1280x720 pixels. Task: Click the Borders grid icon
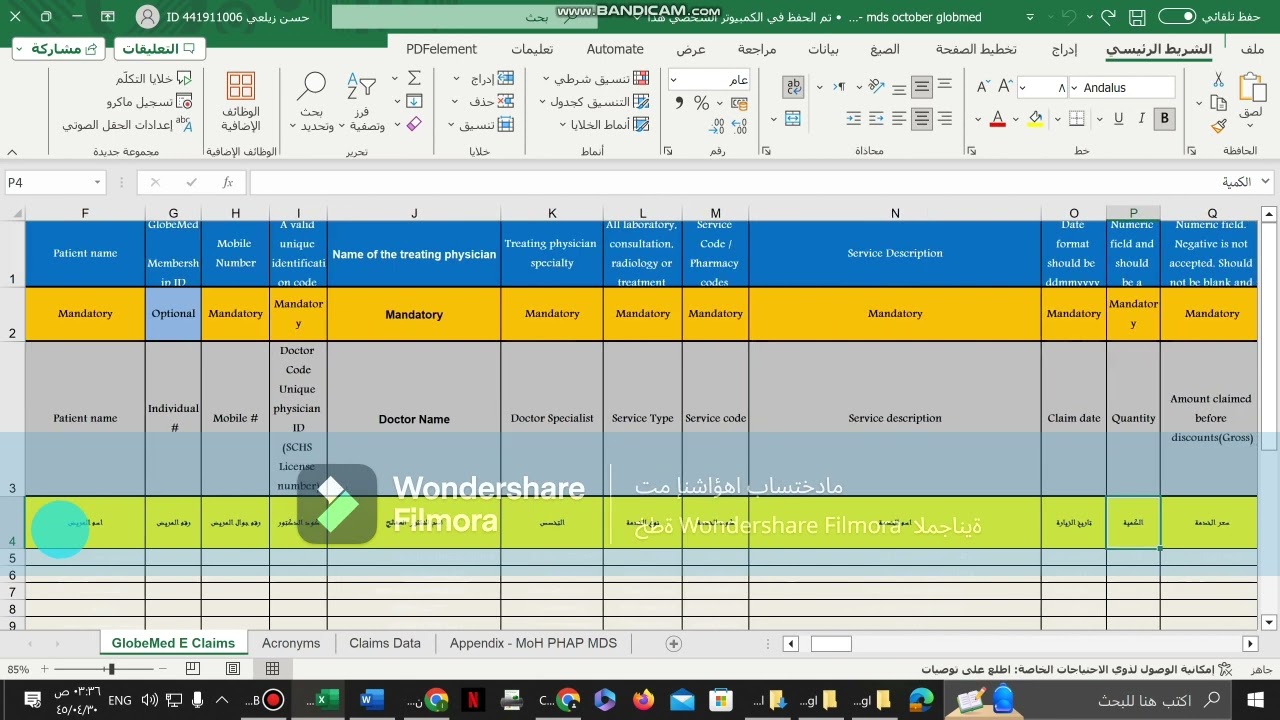(x=1076, y=119)
